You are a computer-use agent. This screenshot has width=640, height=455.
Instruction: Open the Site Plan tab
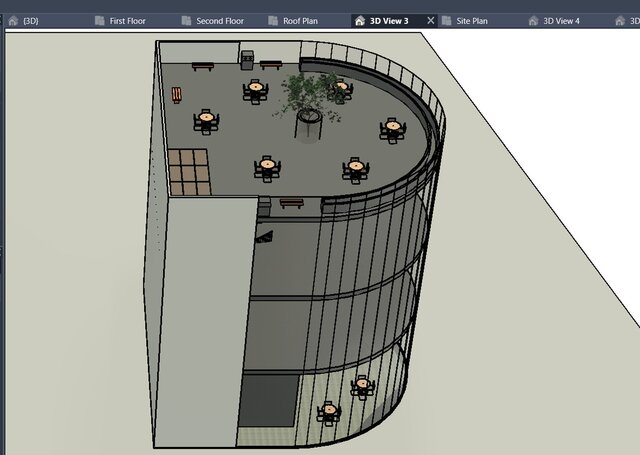(x=472, y=21)
